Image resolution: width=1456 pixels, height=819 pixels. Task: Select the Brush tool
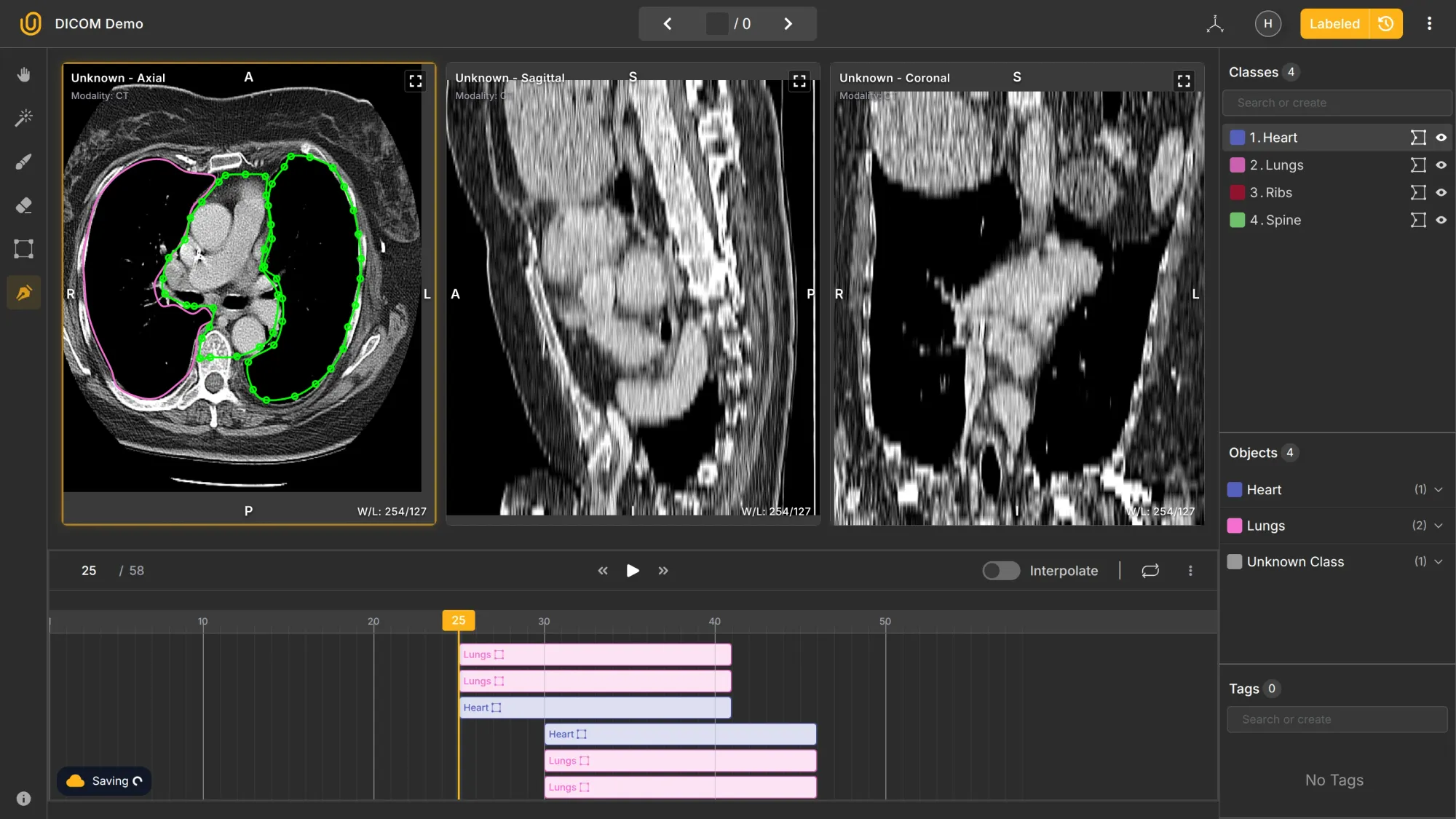click(x=23, y=162)
